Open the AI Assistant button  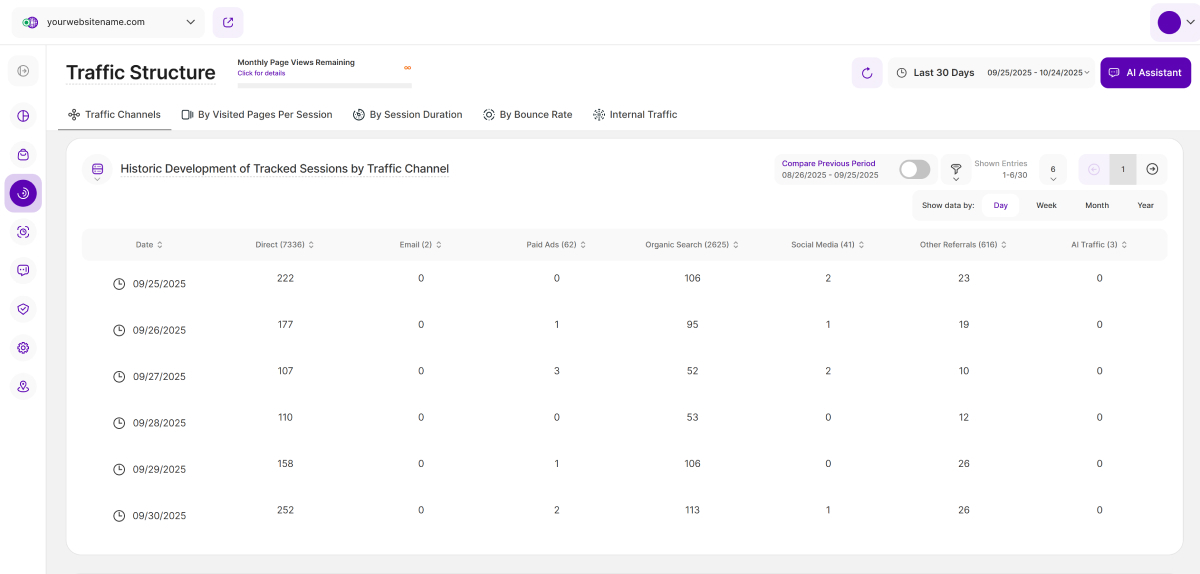[x=1145, y=73]
